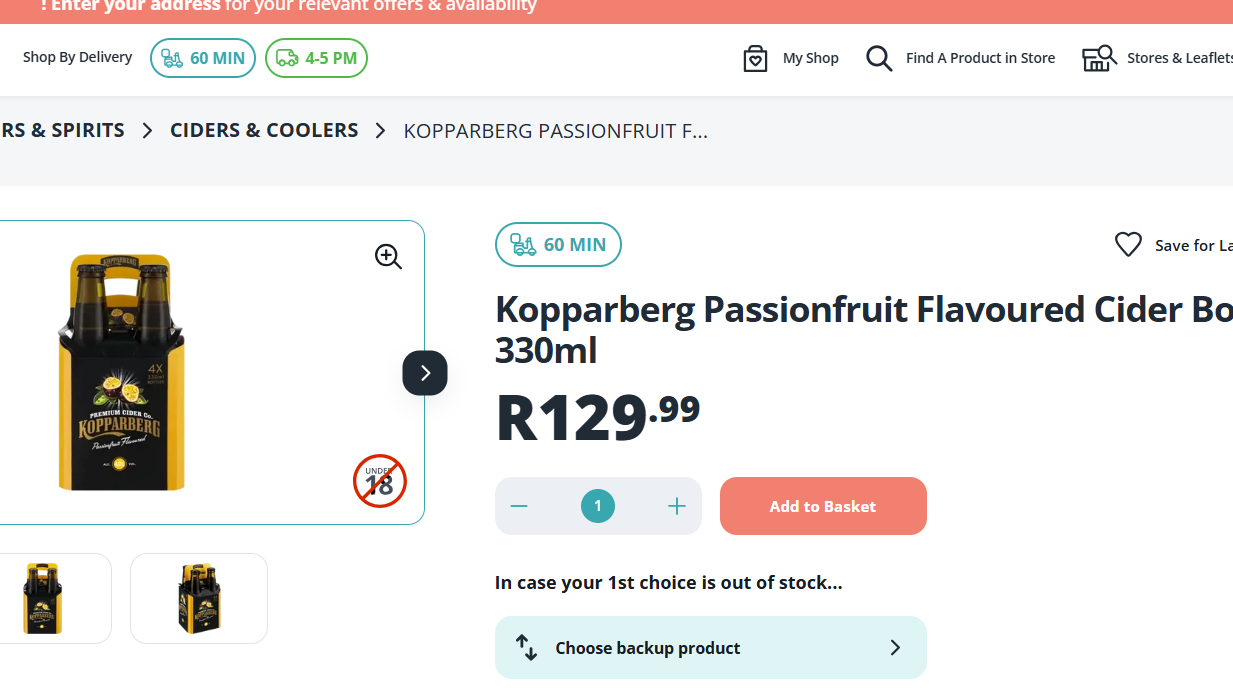Click scooter icon in product 60 MIN badge
The image size is (1233, 693).
click(523, 245)
